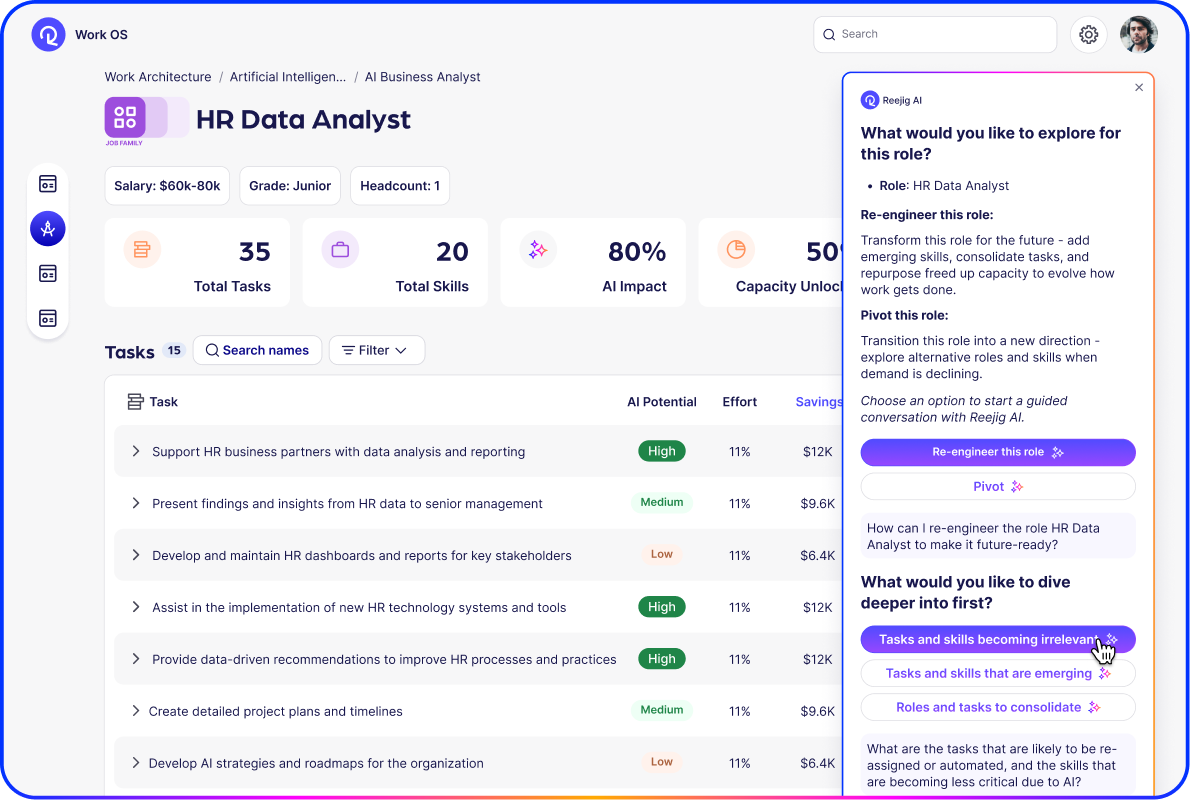
Task: Select the compass icon in left sidebar
Action: tap(48, 229)
